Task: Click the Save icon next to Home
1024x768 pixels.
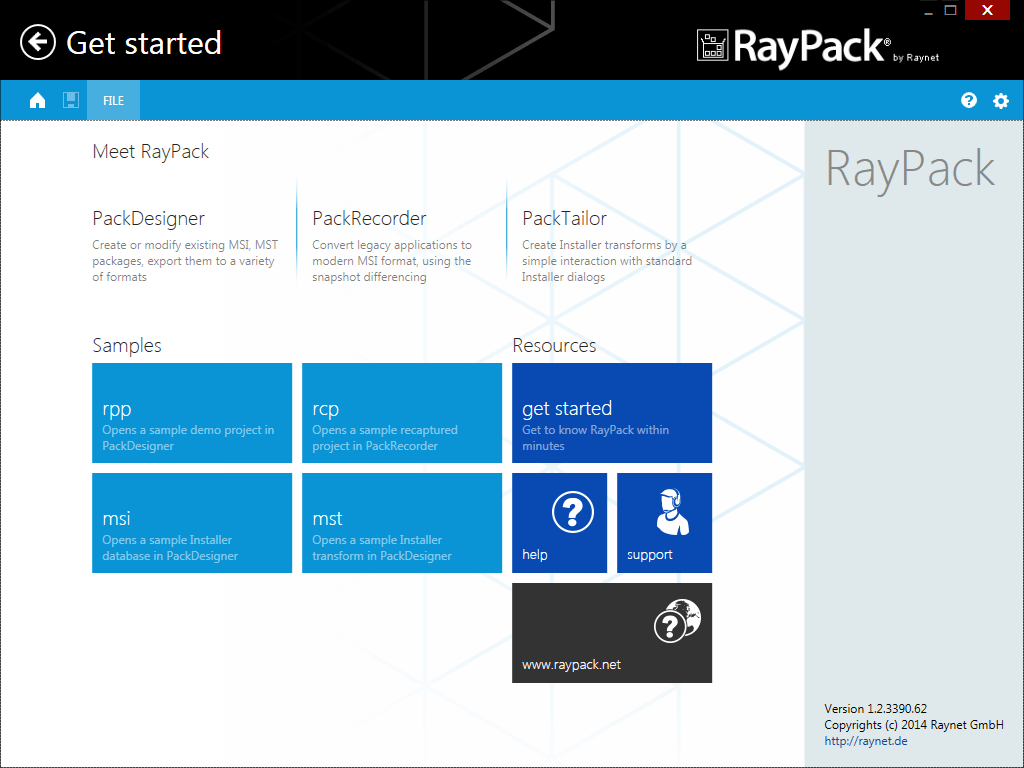Action: (71, 100)
